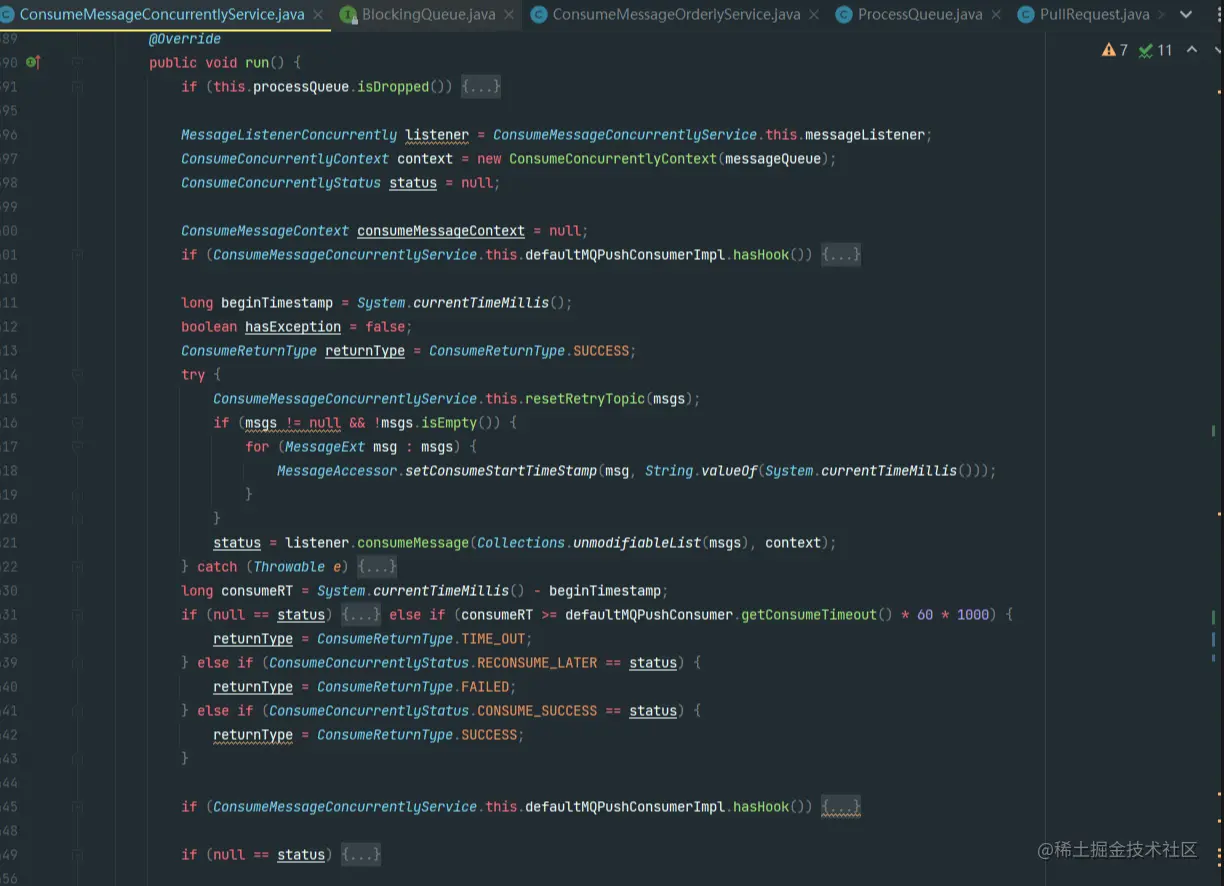Click the TIME_OUT constant
1224x886 pixels.
pos(493,639)
